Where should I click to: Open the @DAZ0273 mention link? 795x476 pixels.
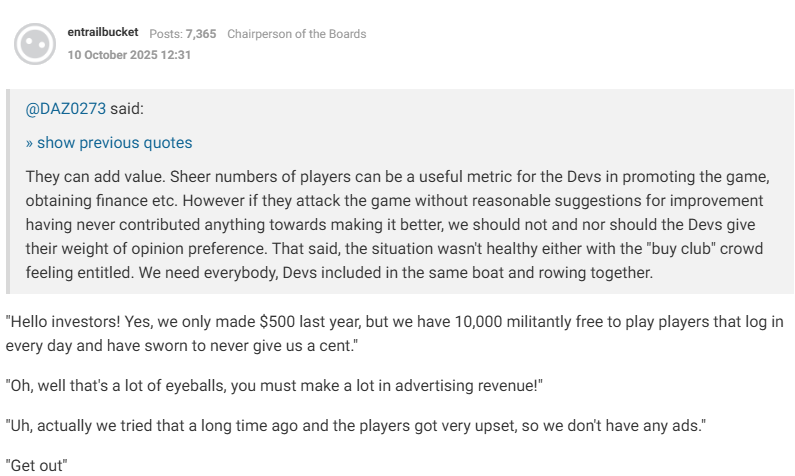(x=66, y=108)
